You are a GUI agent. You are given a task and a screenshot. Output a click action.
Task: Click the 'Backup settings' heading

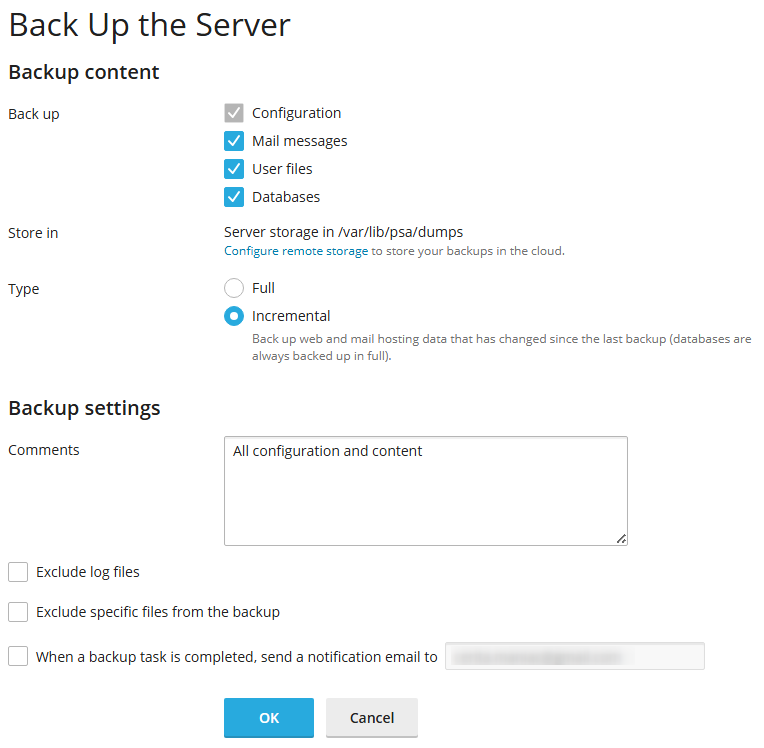pos(84,408)
